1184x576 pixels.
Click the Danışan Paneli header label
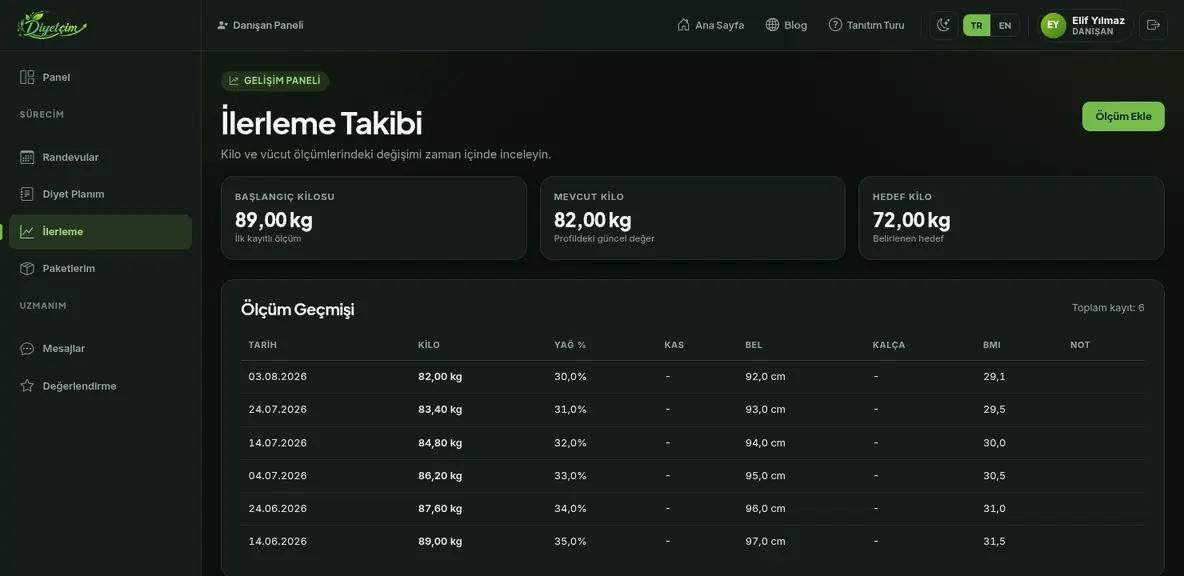tap(260, 25)
